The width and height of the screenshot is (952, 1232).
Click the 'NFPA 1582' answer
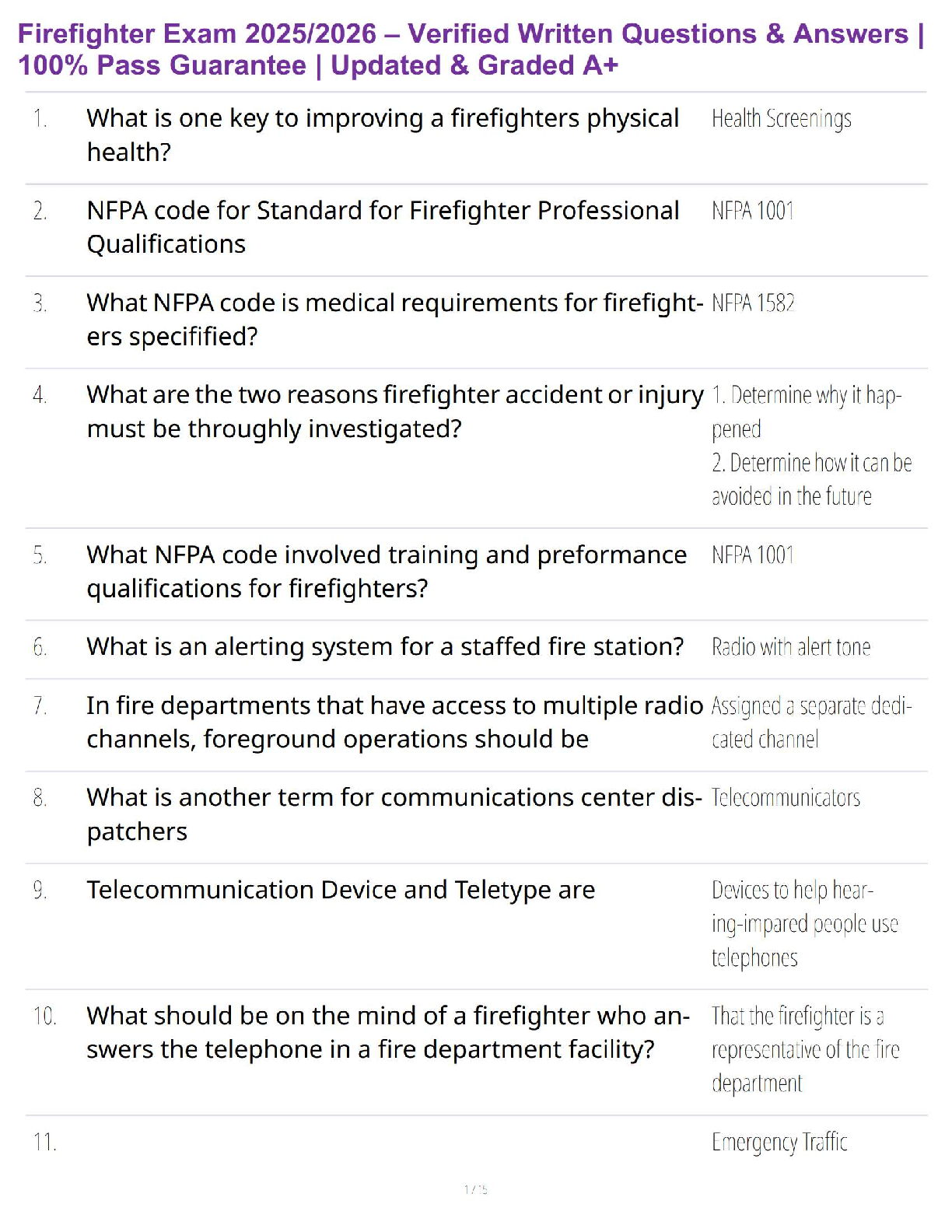(753, 303)
